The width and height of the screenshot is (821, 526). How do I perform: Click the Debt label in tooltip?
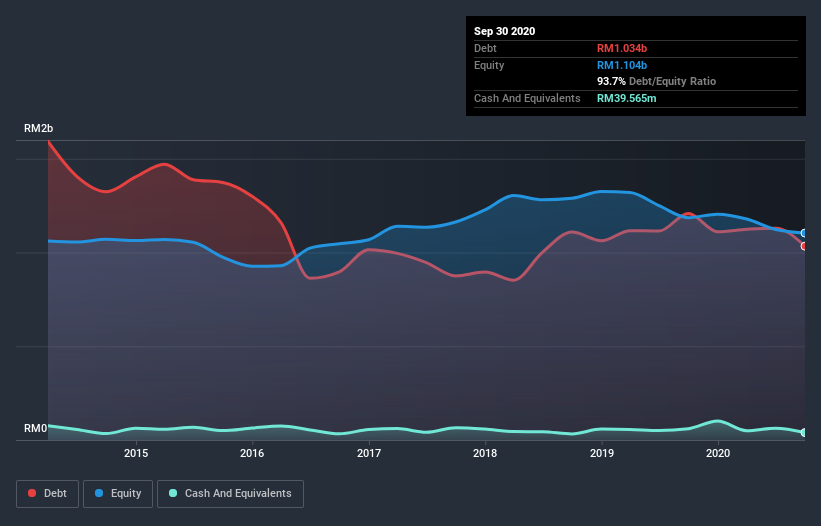(485, 48)
